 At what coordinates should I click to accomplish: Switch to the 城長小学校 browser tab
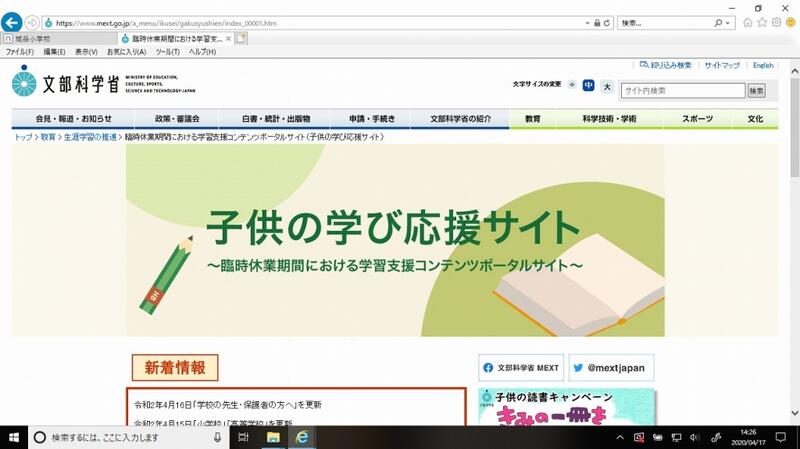[x=58, y=38]
